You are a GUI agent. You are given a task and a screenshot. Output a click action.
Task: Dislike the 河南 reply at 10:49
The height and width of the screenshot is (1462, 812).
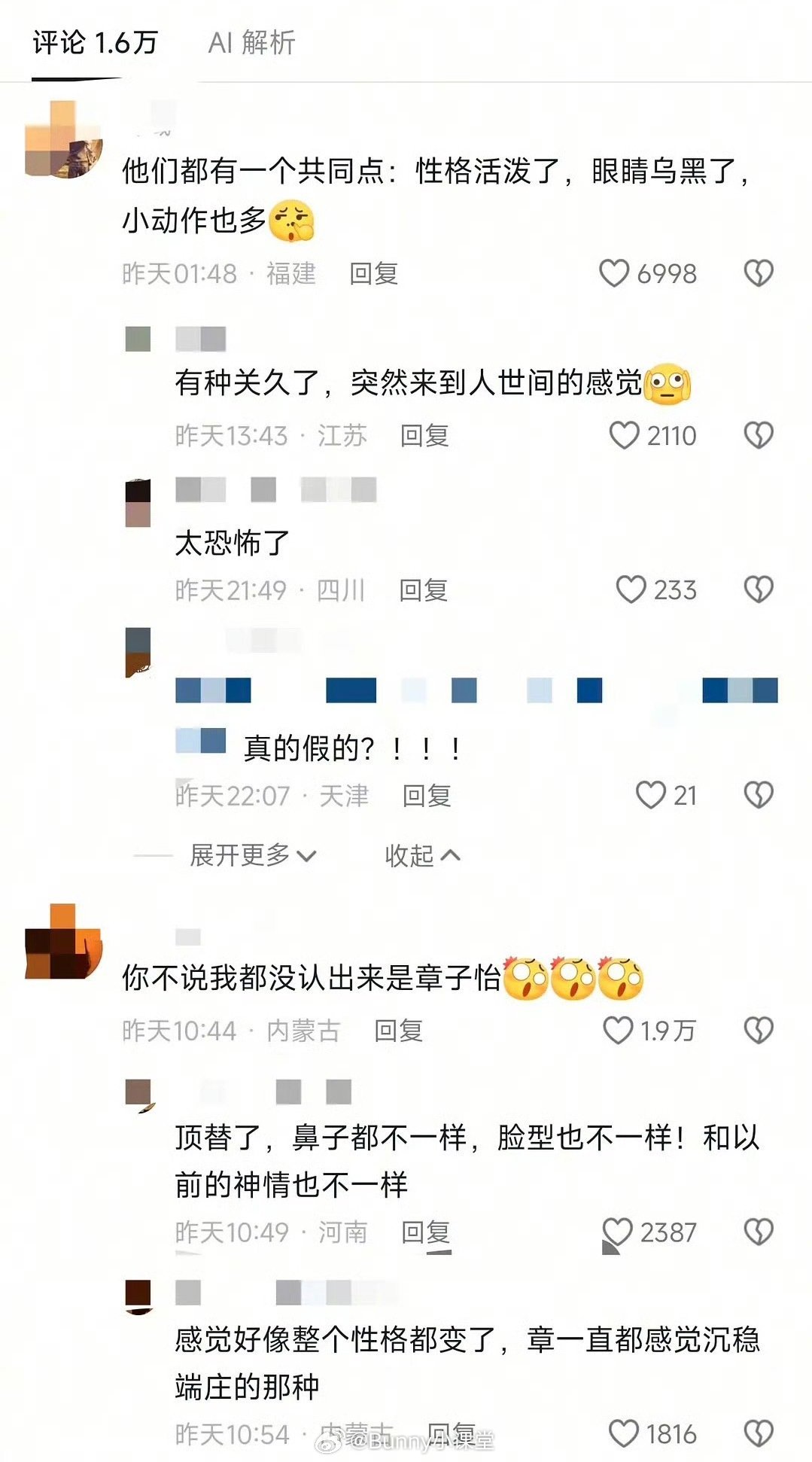[759, 1232]
